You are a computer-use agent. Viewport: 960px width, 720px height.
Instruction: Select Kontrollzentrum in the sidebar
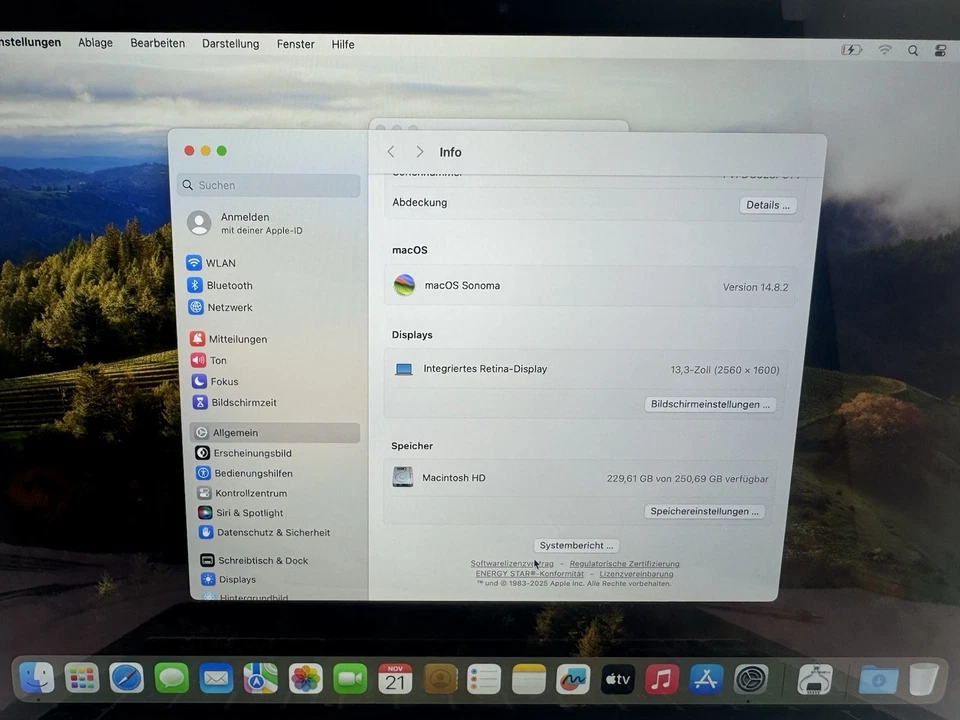(242, 493)
